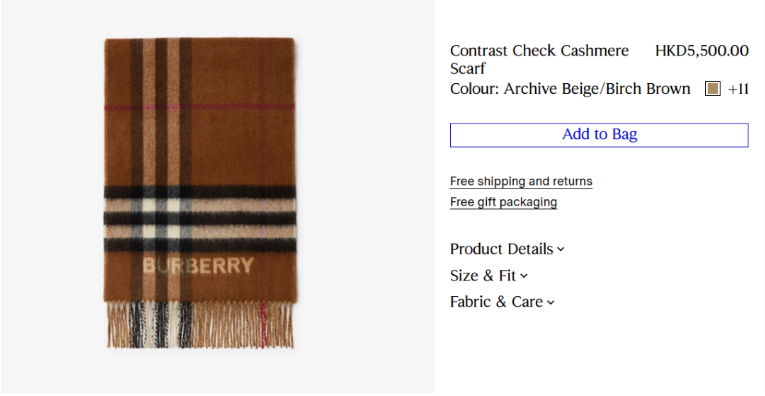Click the chevron icon beside Size & Fit
Viewport: 765px width, 396px height.
524,276
